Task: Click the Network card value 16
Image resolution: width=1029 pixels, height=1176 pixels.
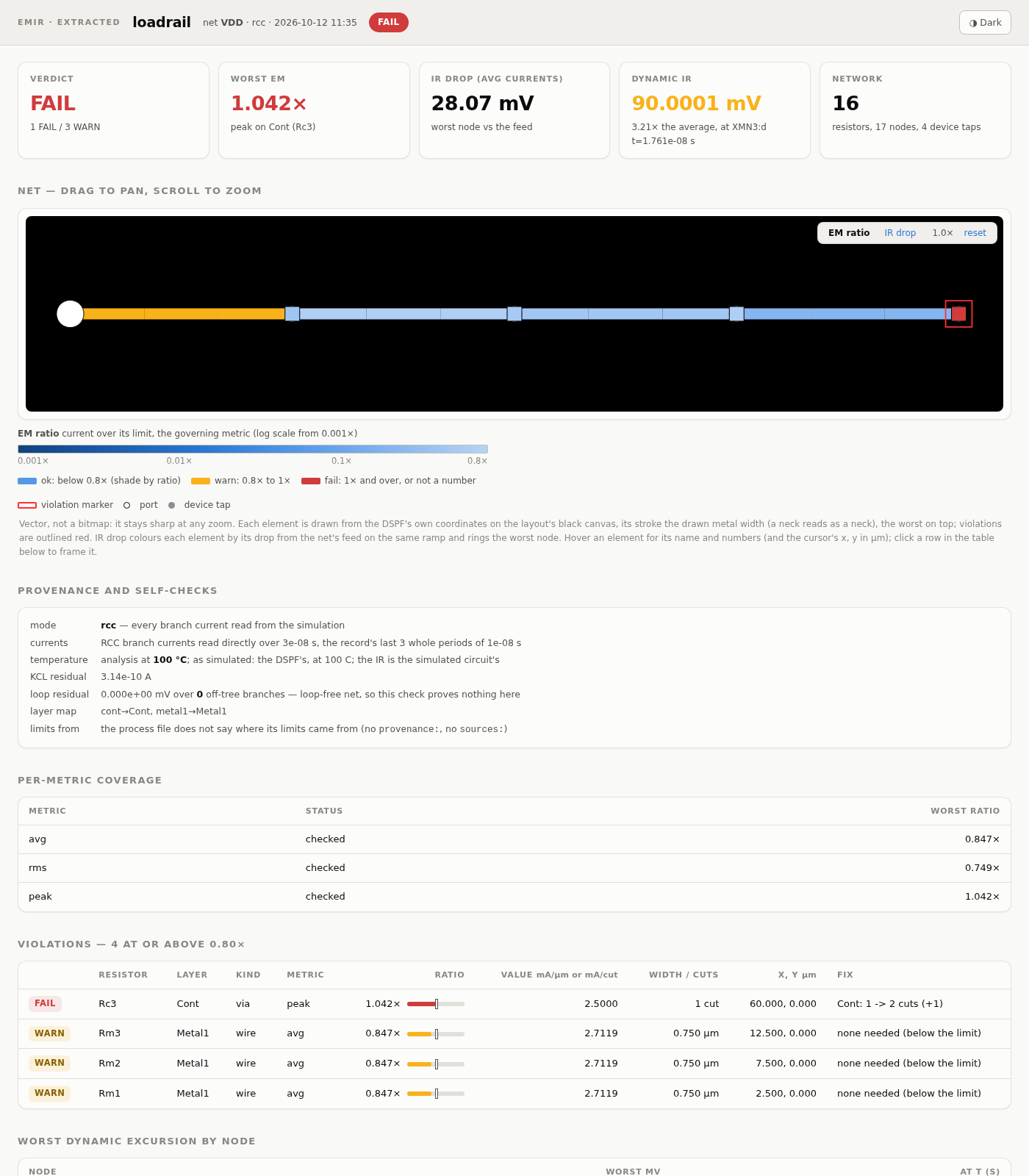Action: 845,104
